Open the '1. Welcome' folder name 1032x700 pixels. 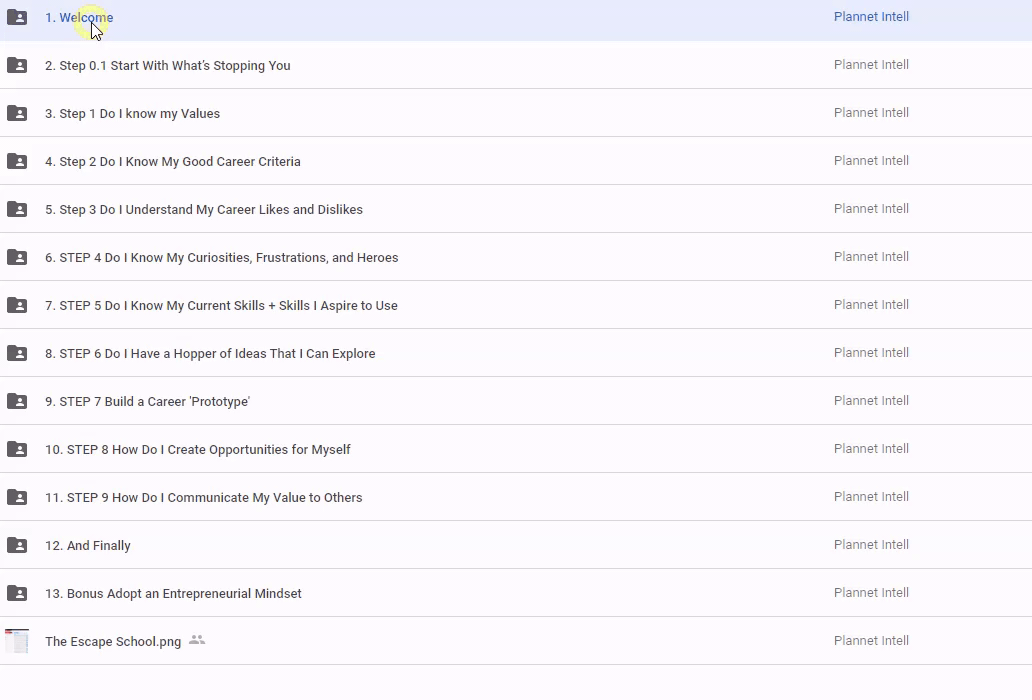tap(79, 17)
